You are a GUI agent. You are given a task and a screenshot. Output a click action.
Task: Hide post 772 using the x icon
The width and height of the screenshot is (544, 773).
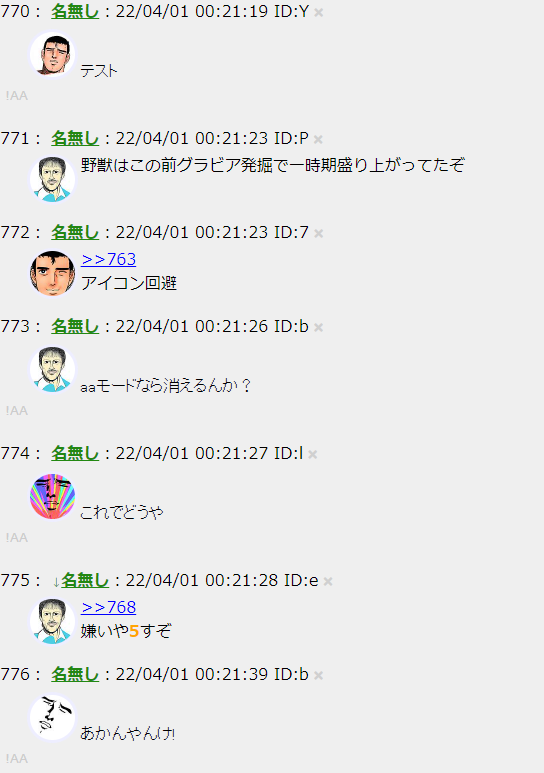coord(319,233)
